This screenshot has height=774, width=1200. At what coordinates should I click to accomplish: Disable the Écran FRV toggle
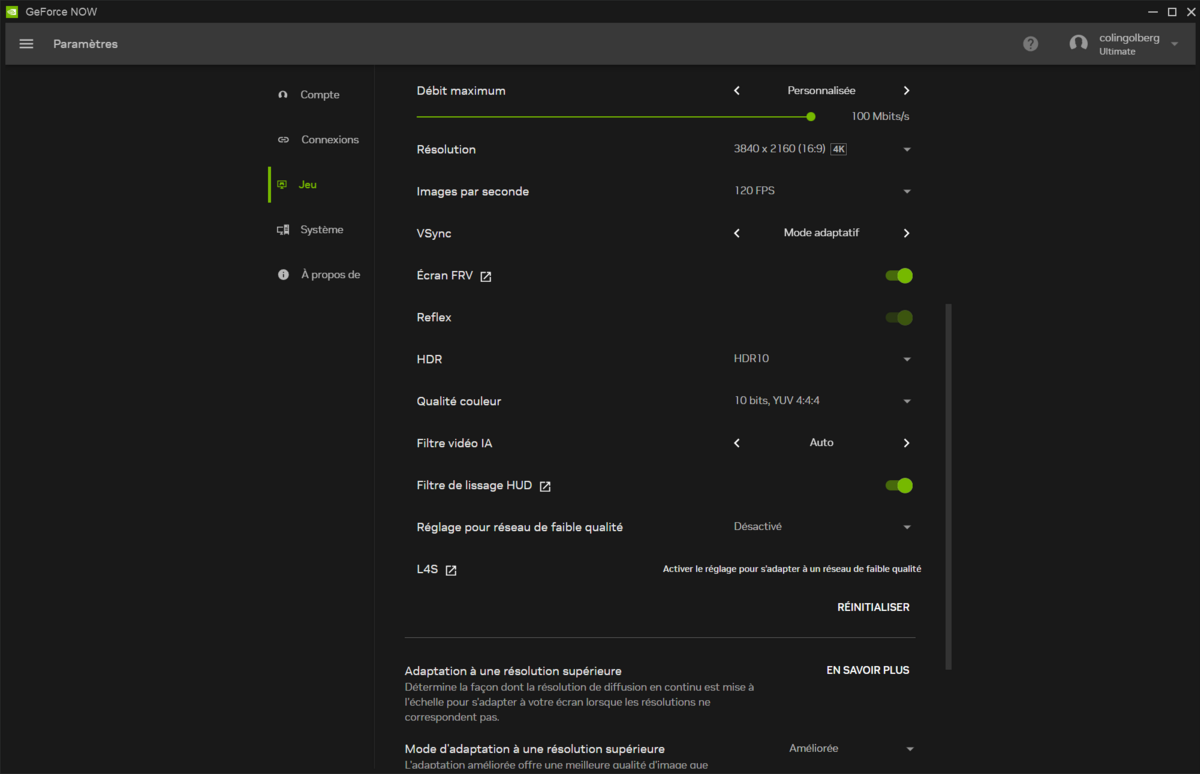[x=899, y=276]
